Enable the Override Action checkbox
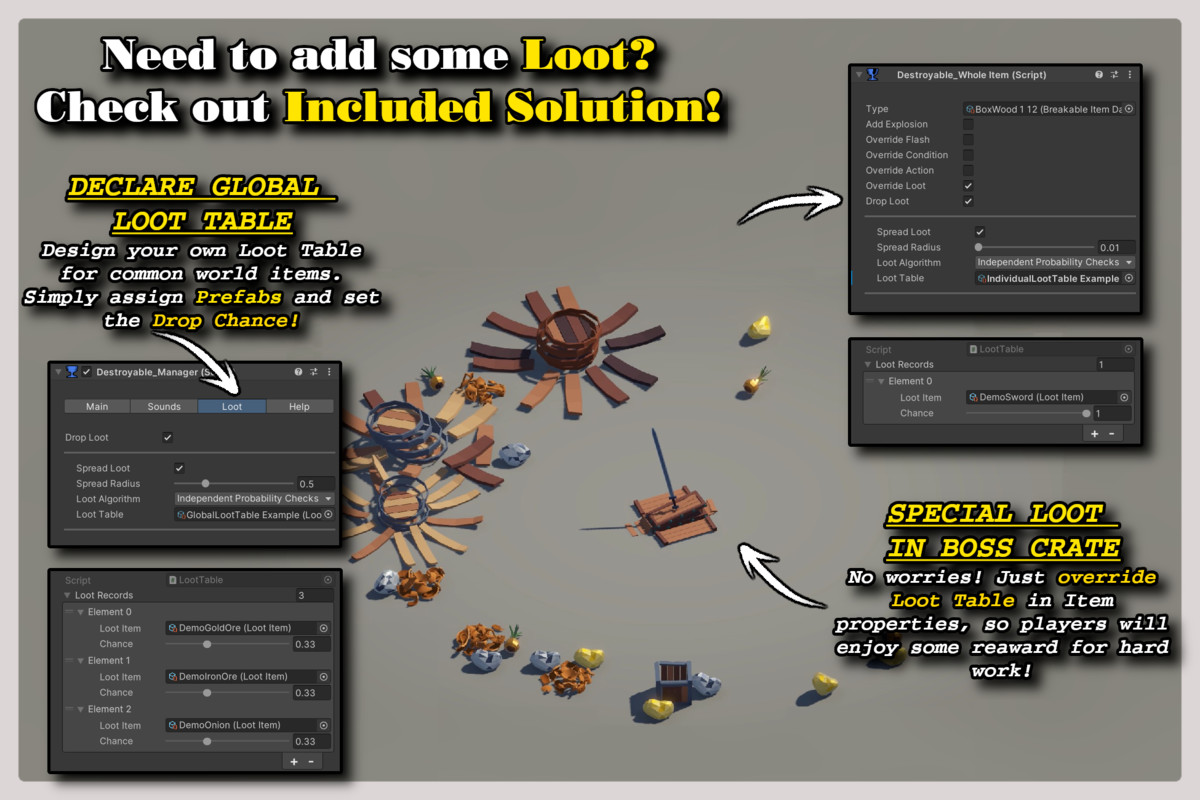Image resolution: width=1200 pixels, height=800 pixels. (968, 170)
